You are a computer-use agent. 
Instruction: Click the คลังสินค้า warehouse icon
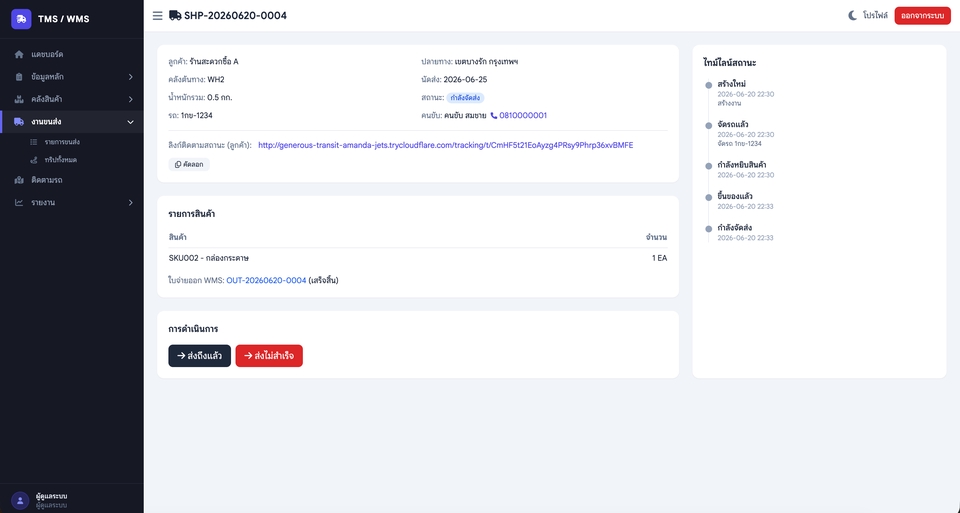19,99
